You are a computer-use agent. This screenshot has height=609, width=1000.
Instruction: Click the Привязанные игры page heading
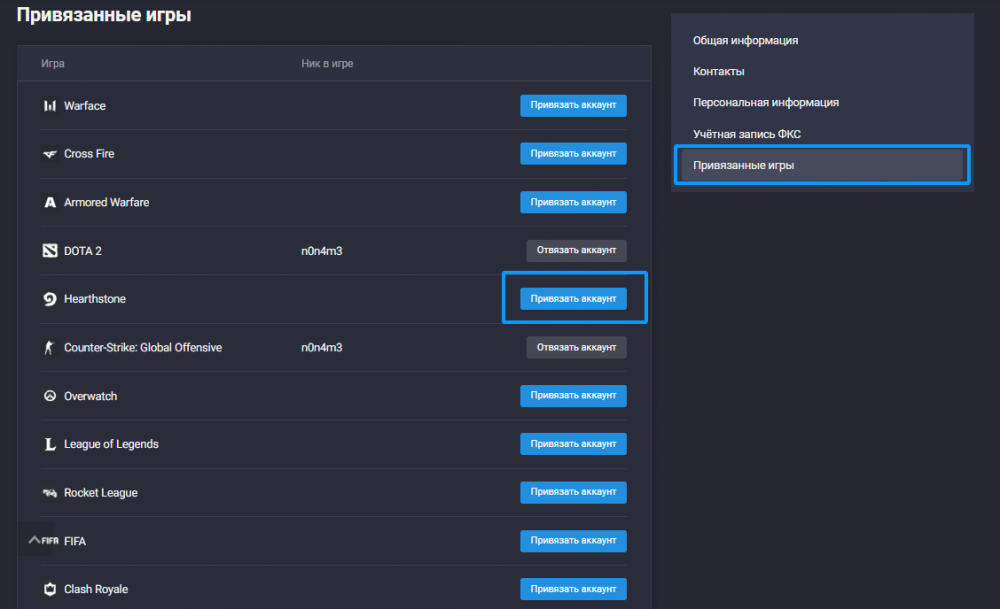click(104, 15)
